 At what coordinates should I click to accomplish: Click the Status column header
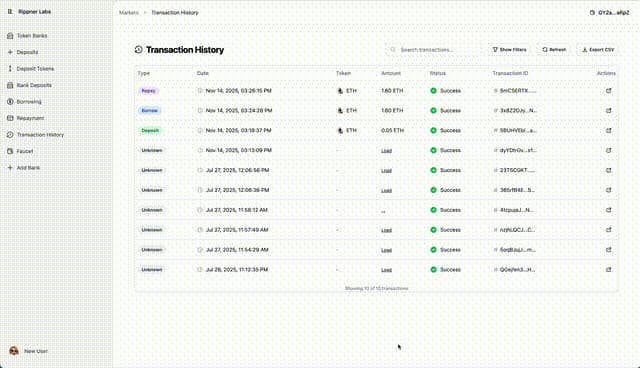click(438, 73)
